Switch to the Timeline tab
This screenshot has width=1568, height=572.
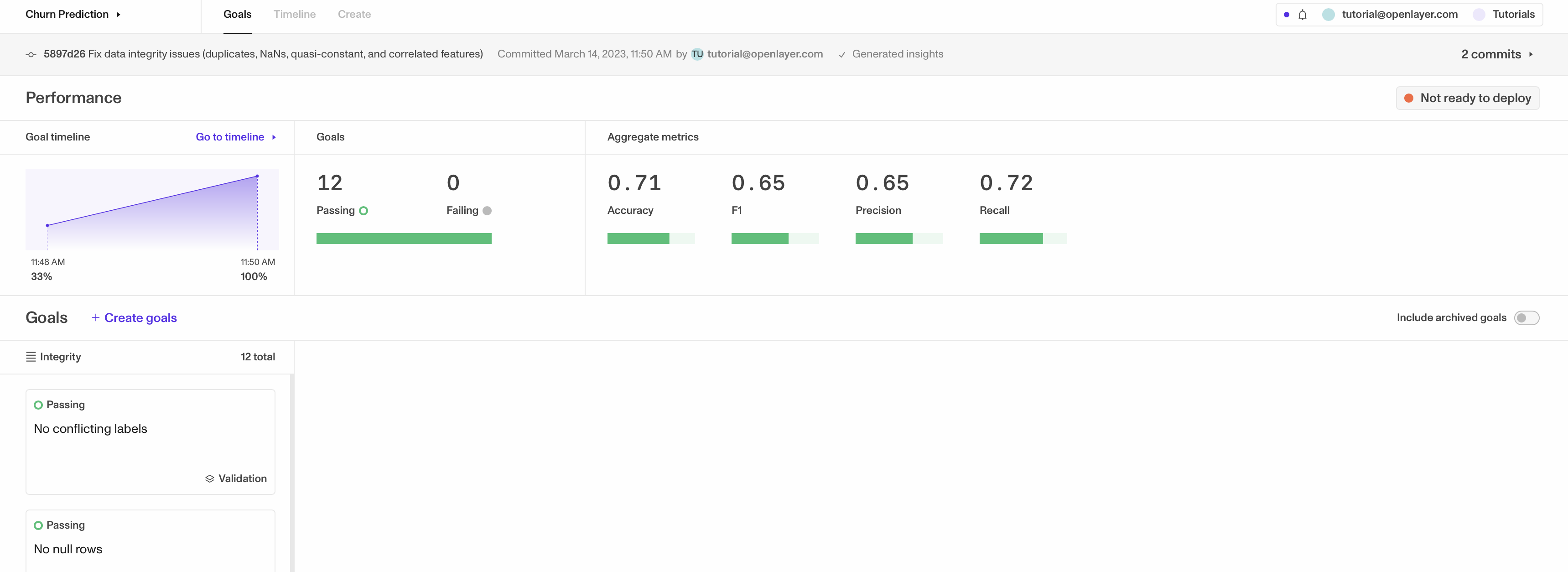pyautogui.click(x=294, y=15)
